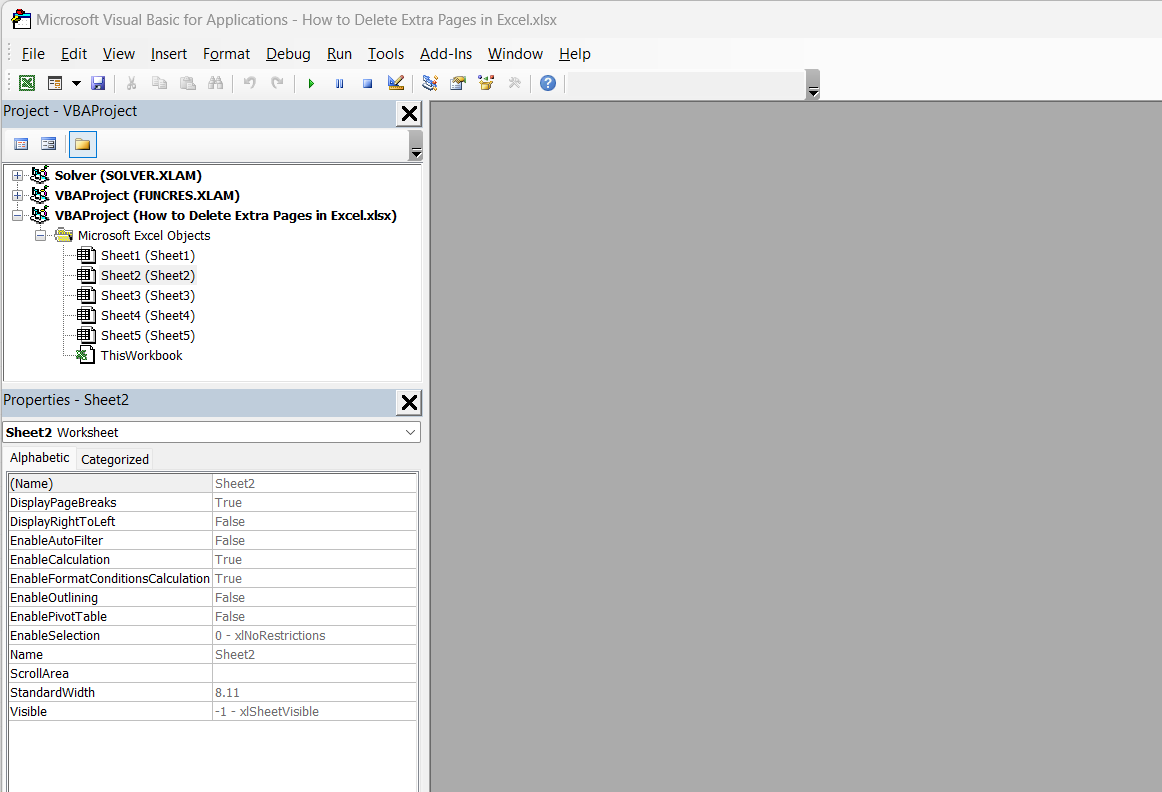
Task: Click the (Name) property value field
Action: coord(314,484)
